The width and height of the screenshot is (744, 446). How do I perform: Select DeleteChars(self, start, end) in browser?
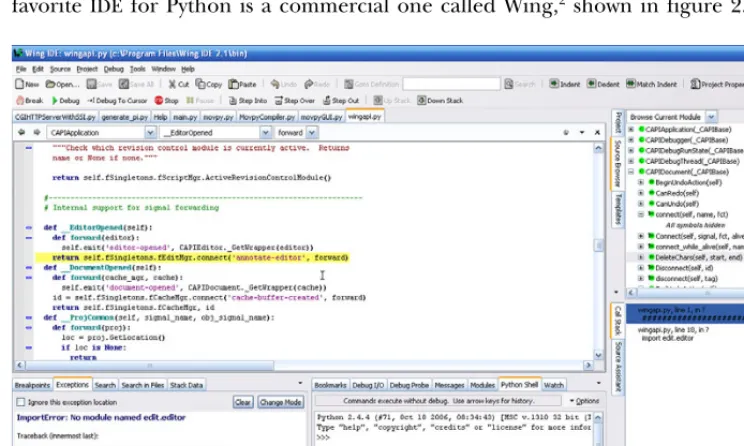click(x=698, y=257)
